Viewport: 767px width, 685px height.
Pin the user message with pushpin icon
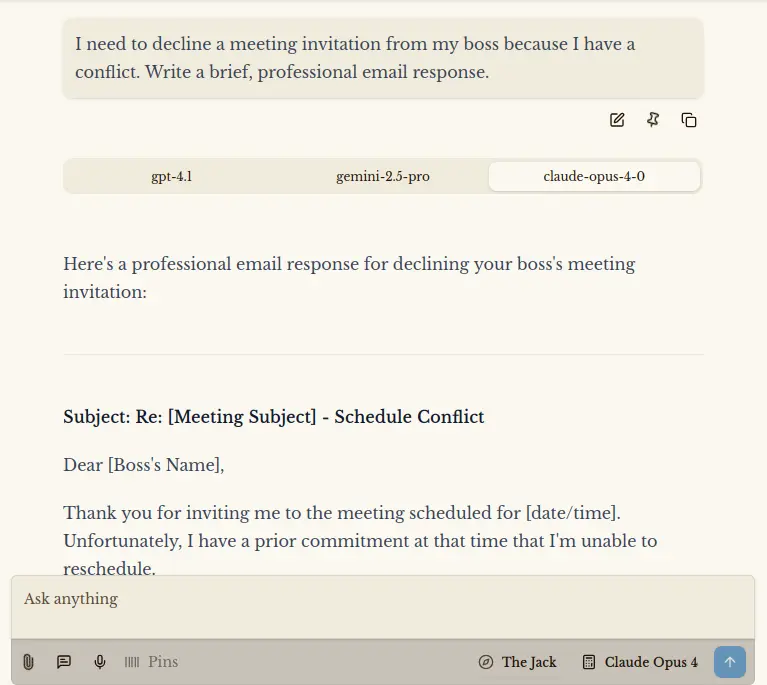pyautogui.click(x=653, y=120)
